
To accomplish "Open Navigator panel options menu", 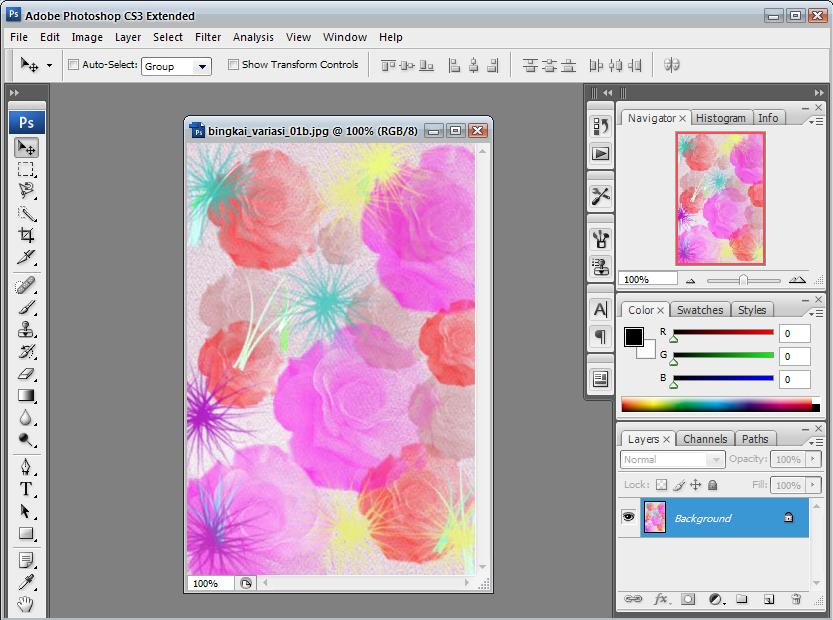I will tap(817, 122).
